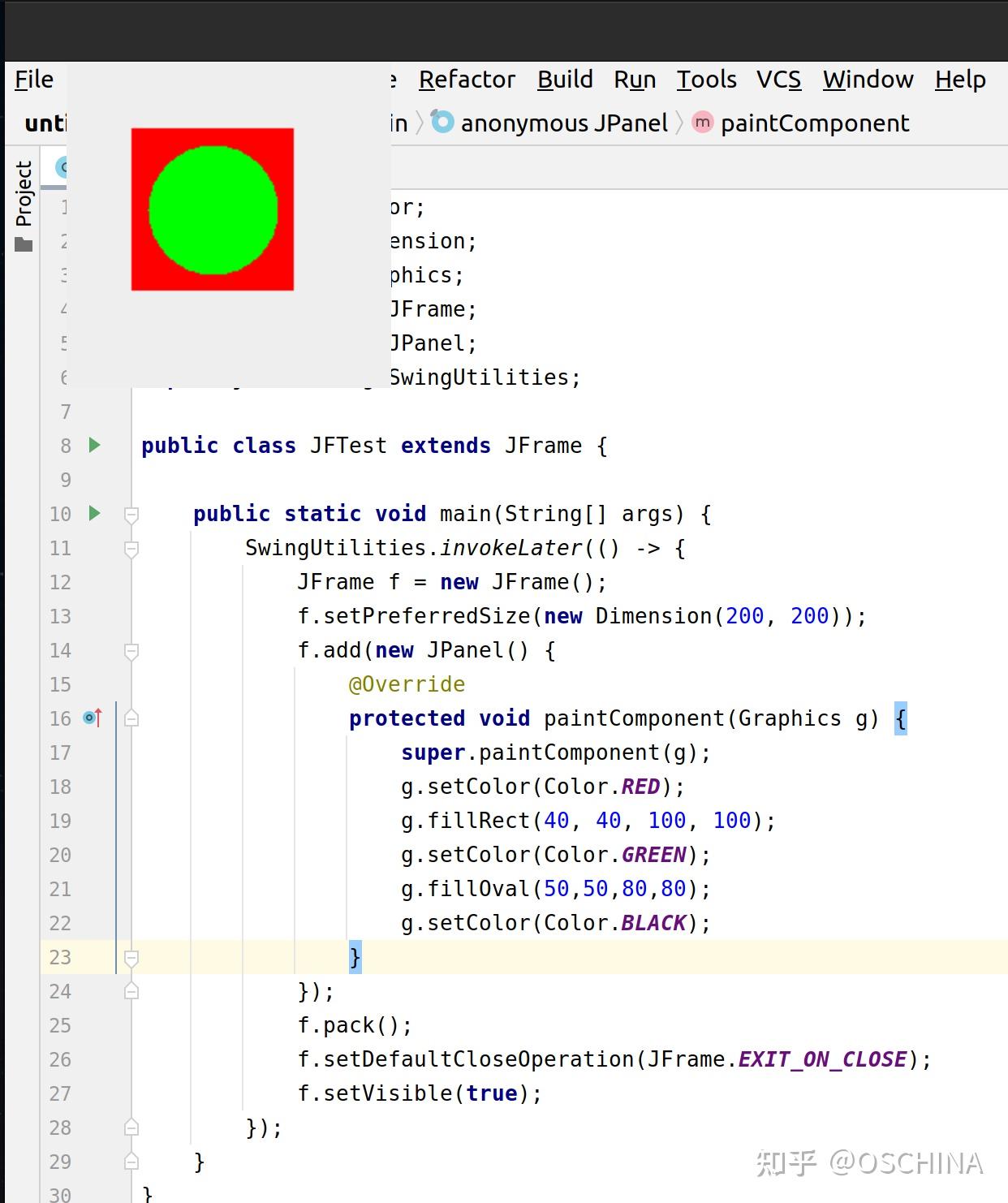Viewport: 1008px width, 1203px height.
Task: Click anonymous JPanel in the breadcrumb bar
Action: pyautogui.click(x=563, y=123)
